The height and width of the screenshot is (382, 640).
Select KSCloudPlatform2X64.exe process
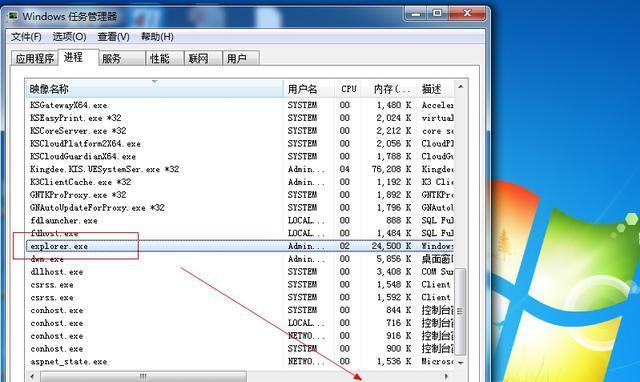pos(239,143)
